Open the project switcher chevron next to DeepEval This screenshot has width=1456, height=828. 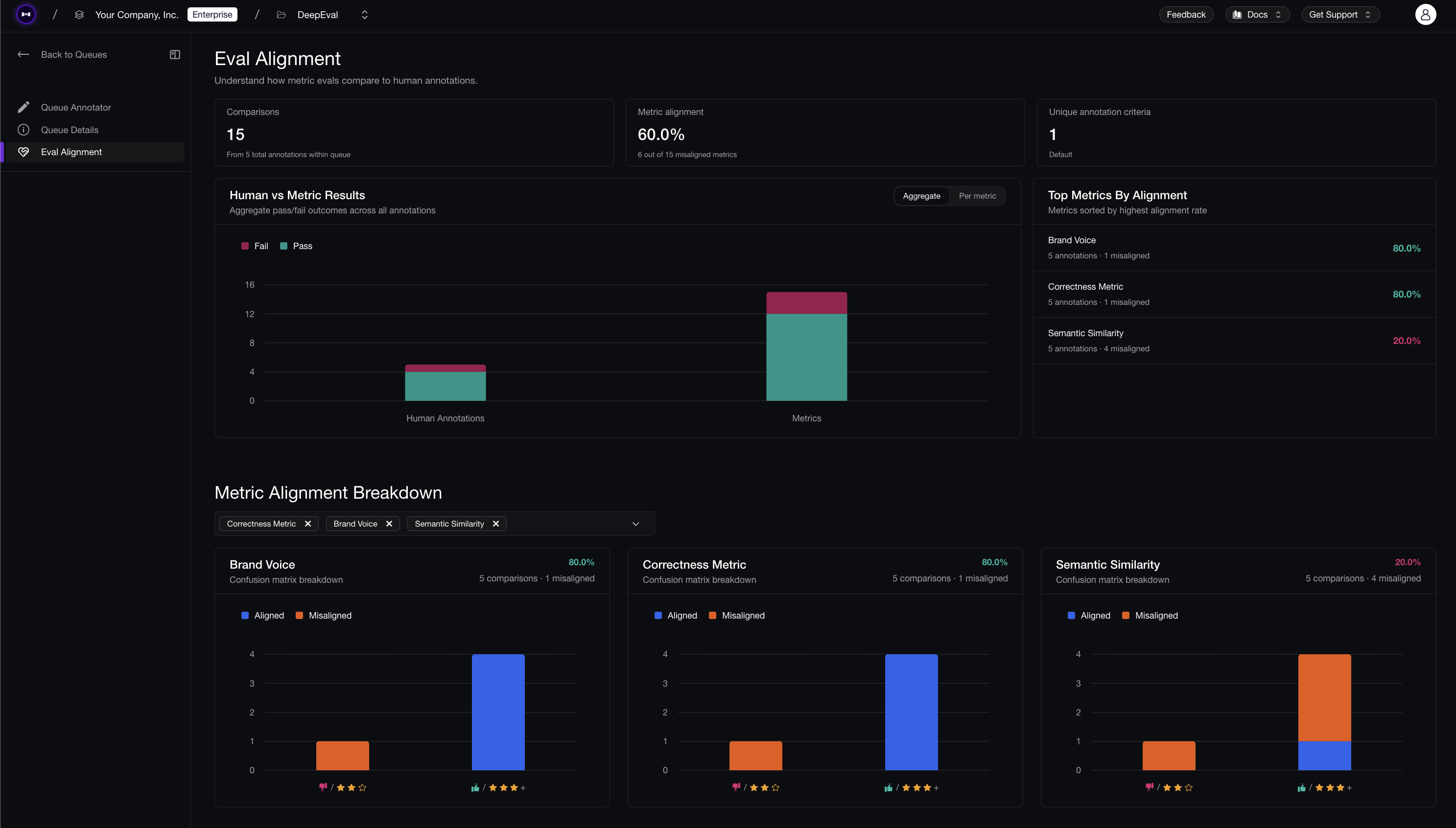pos(364,15)
